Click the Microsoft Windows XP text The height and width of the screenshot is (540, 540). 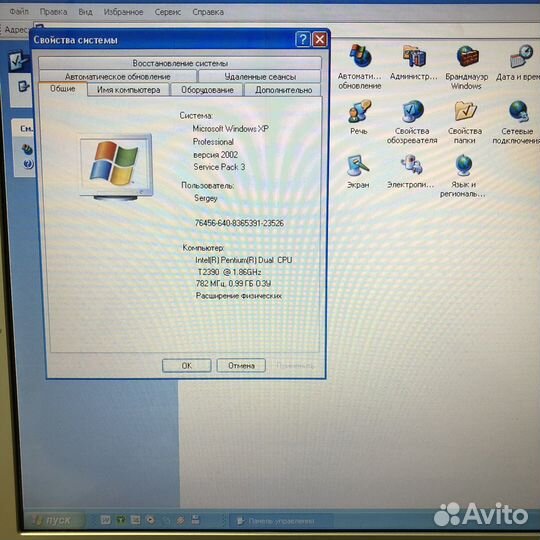230,129
